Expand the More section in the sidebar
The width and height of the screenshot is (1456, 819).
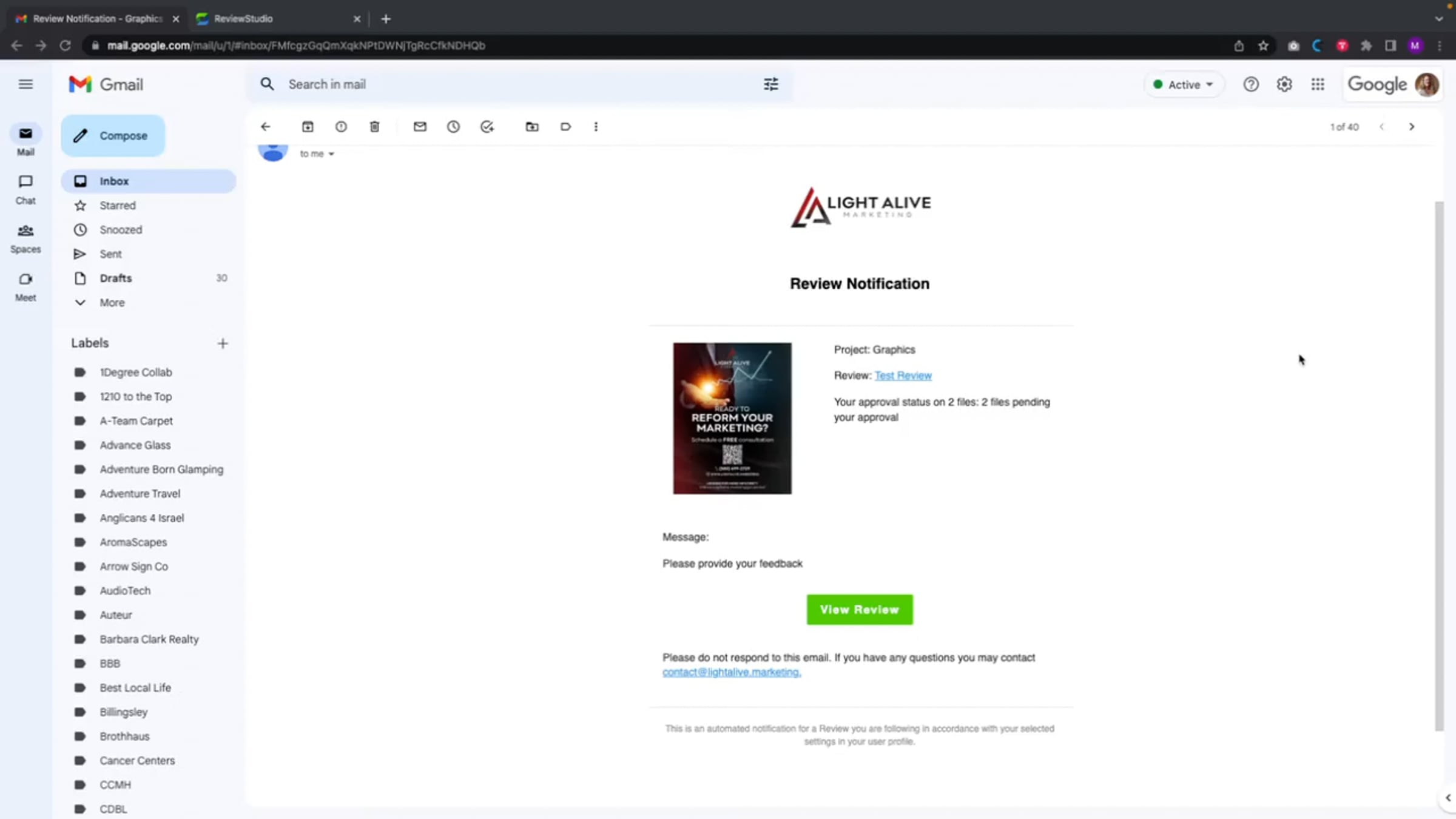pyautogui.click(x=112, y=302)
